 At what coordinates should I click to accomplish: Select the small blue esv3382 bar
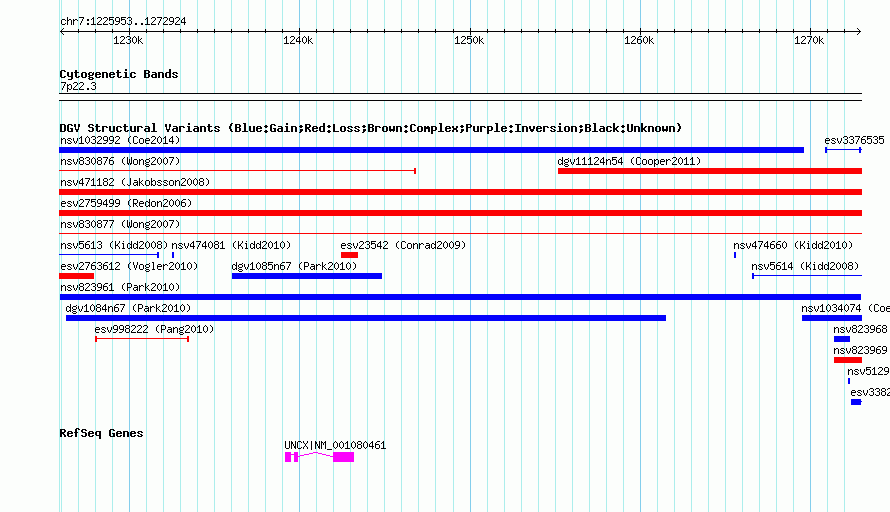click(856, 402)
